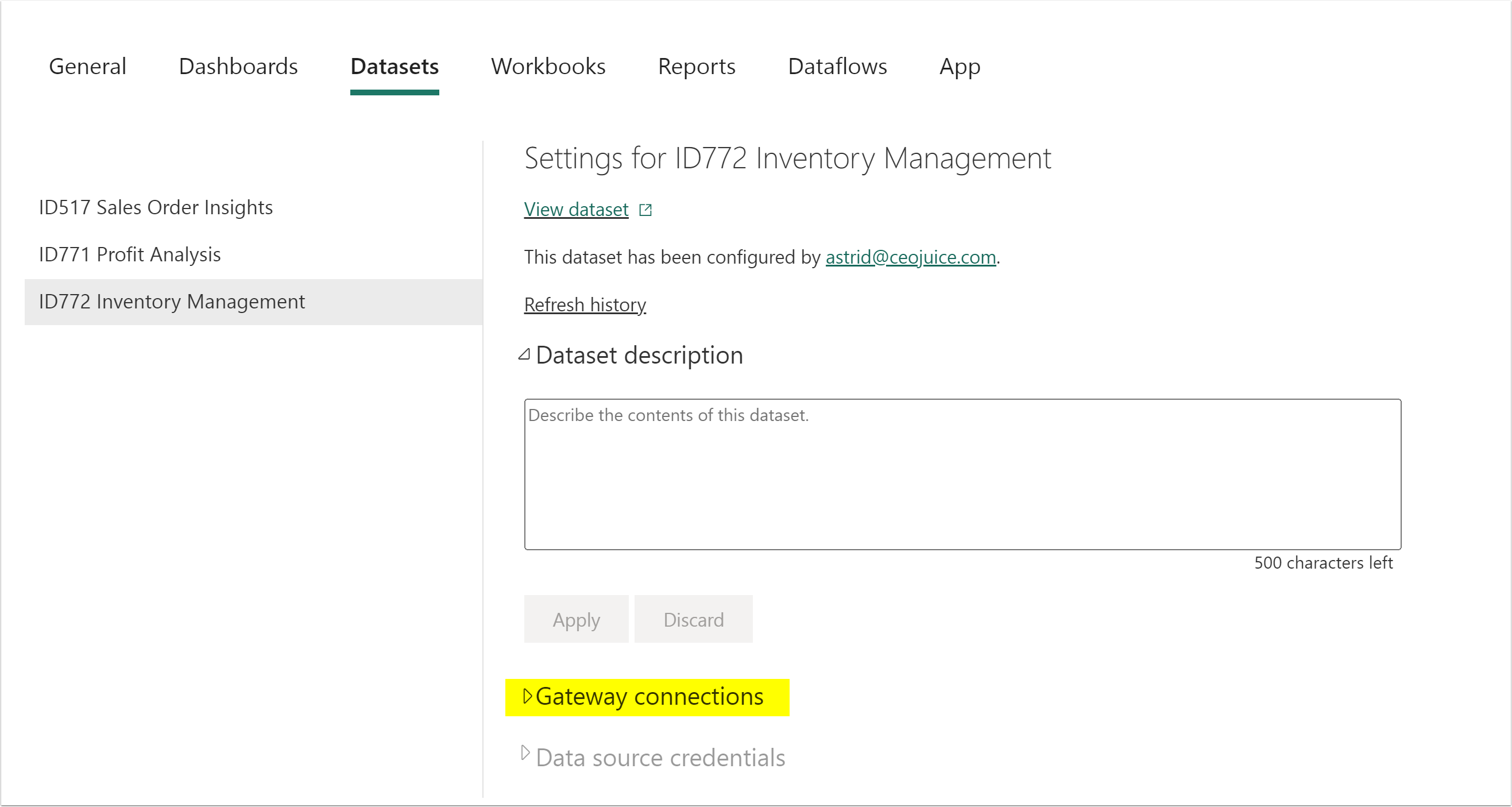Open Refresh history
The image size is (1512, 807).
tap(585, 304)
